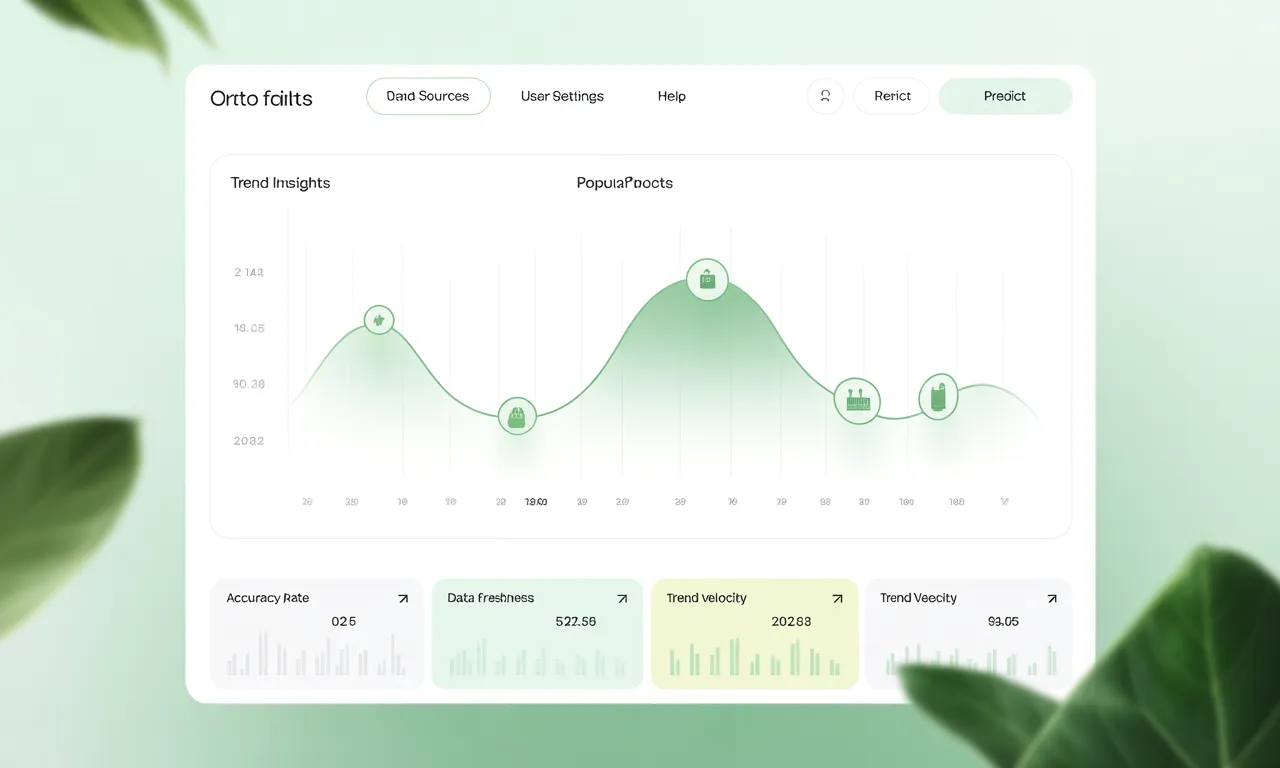Click the 2082 y-axis label
1280x768 pixels.
click(249, 441)
